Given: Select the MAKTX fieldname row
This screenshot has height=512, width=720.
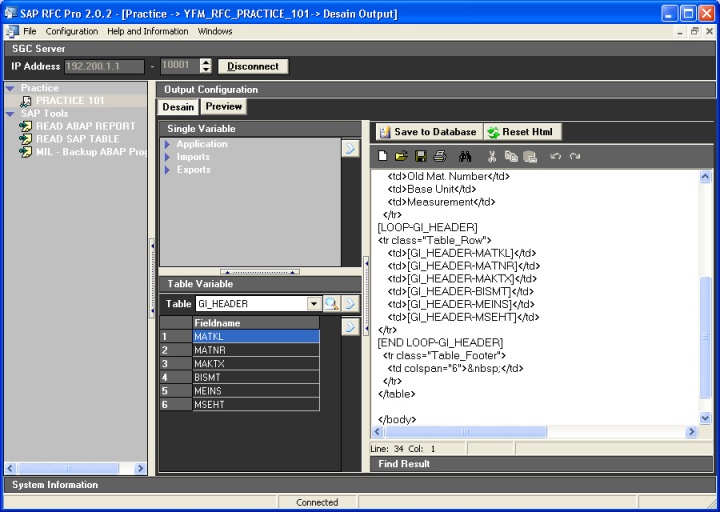Looking at the screenshot, I should [x=255, y=364].
